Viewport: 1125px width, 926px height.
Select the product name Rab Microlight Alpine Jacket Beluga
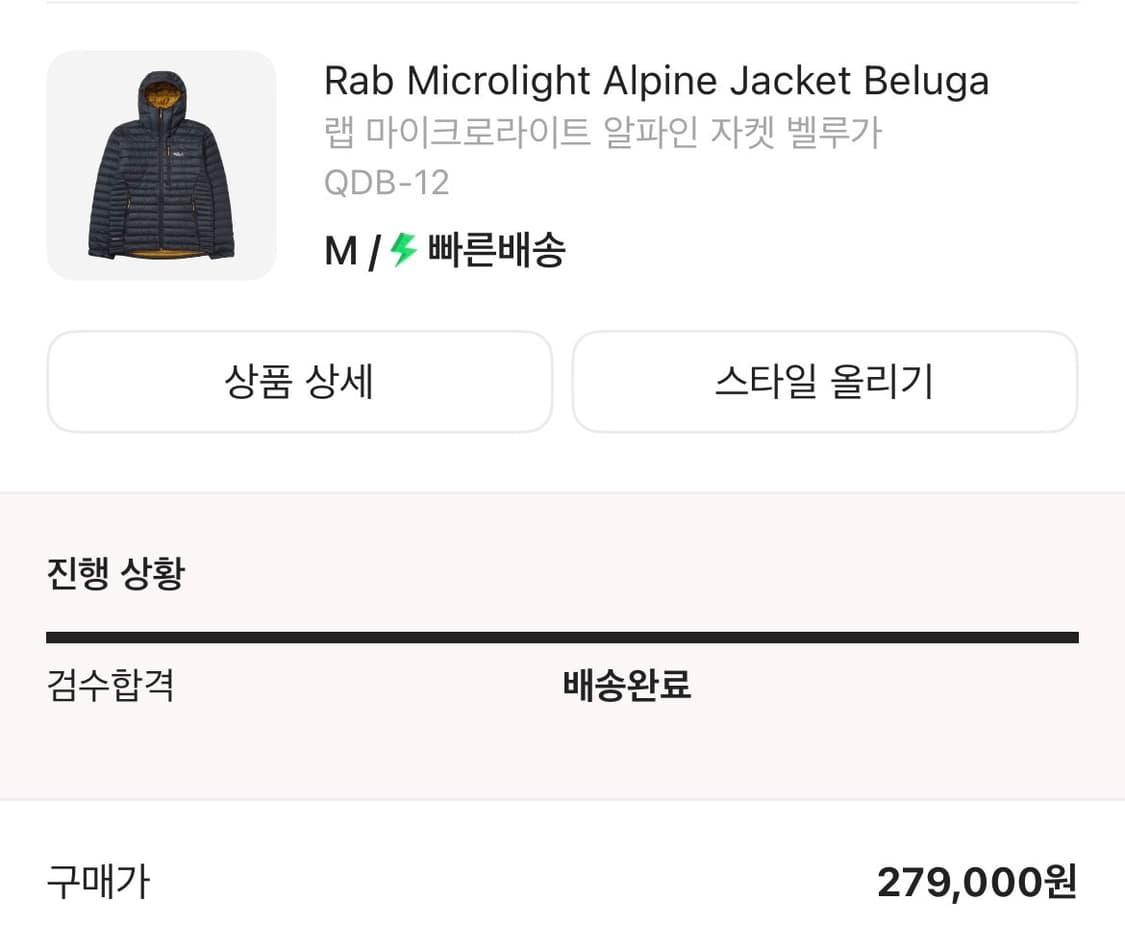coord(656,80)
